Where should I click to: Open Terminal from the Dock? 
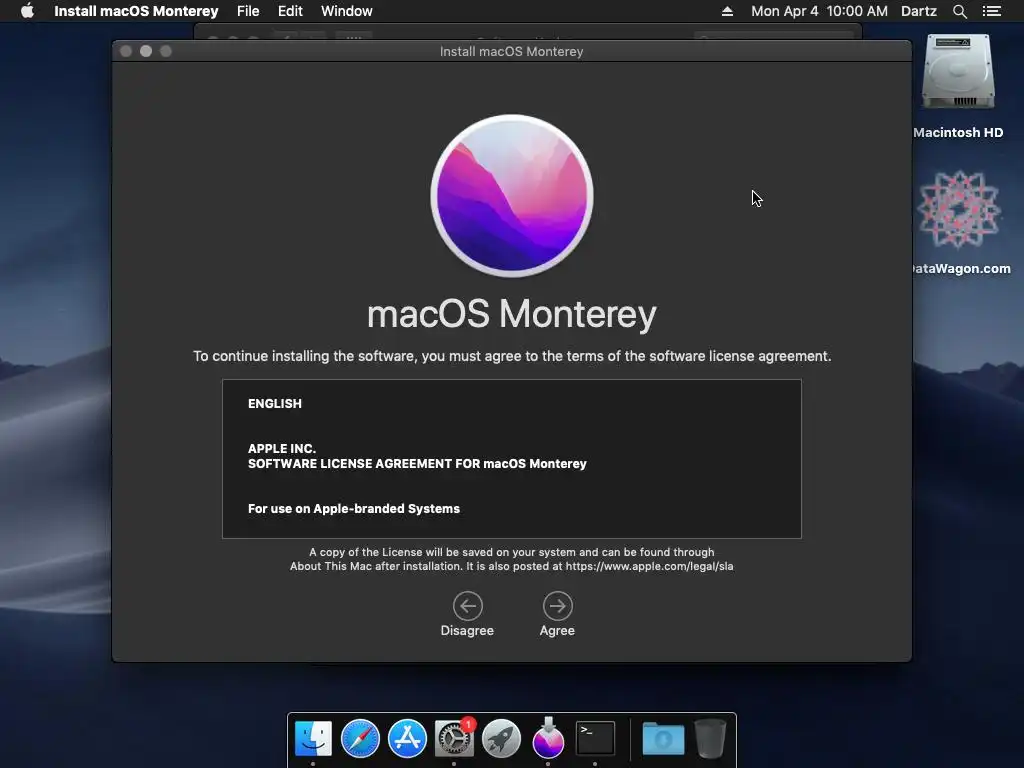[595, 738]
